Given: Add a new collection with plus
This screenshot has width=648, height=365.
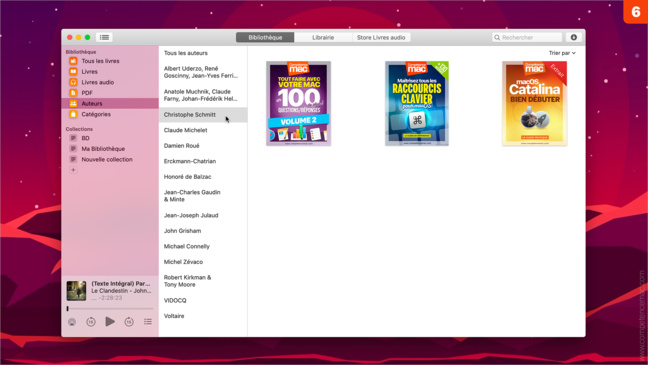Looking at the screenshot, I should [x=73, y=170].
